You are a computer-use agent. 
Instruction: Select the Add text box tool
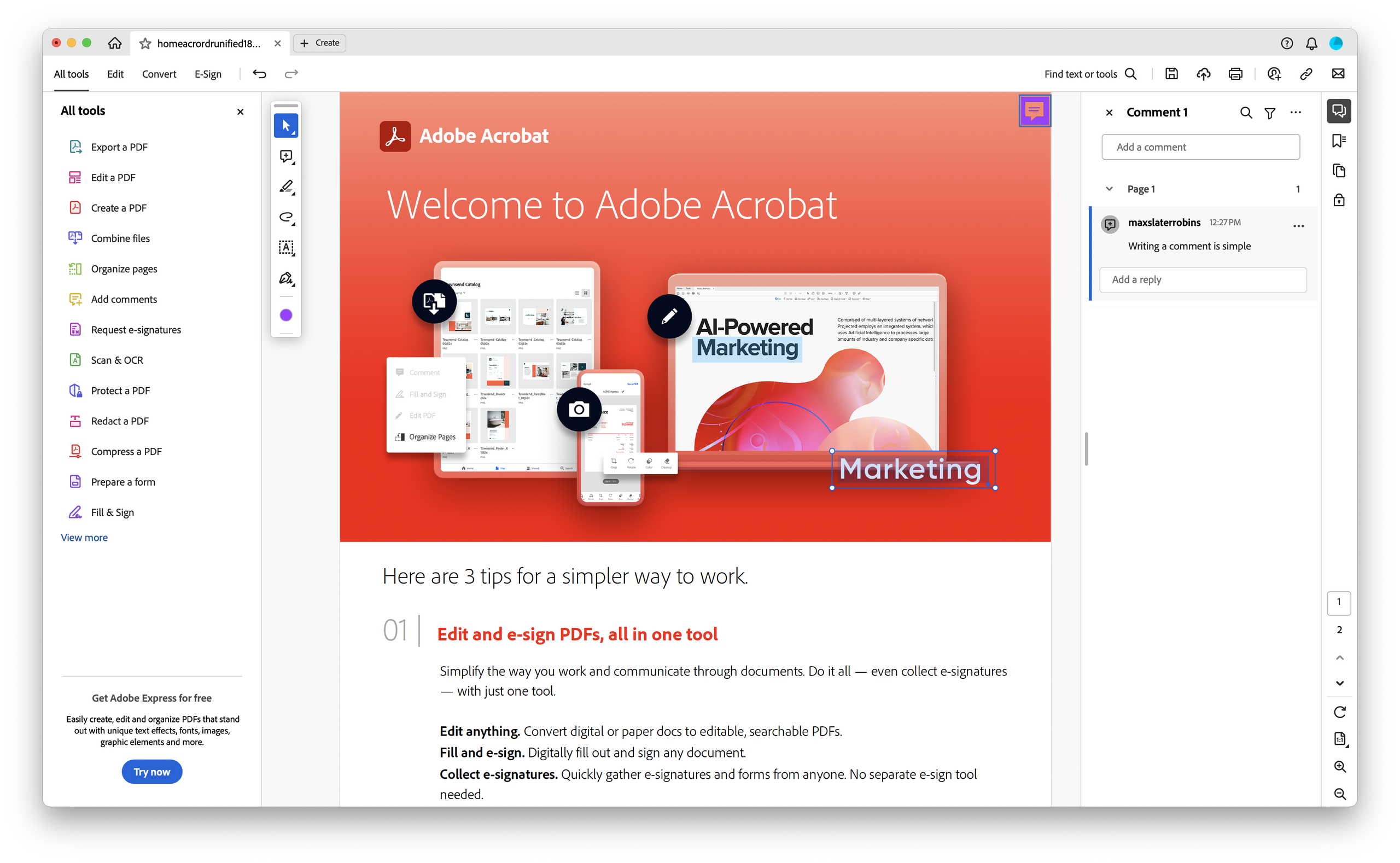pyautogui.click(x=286, y=247)
